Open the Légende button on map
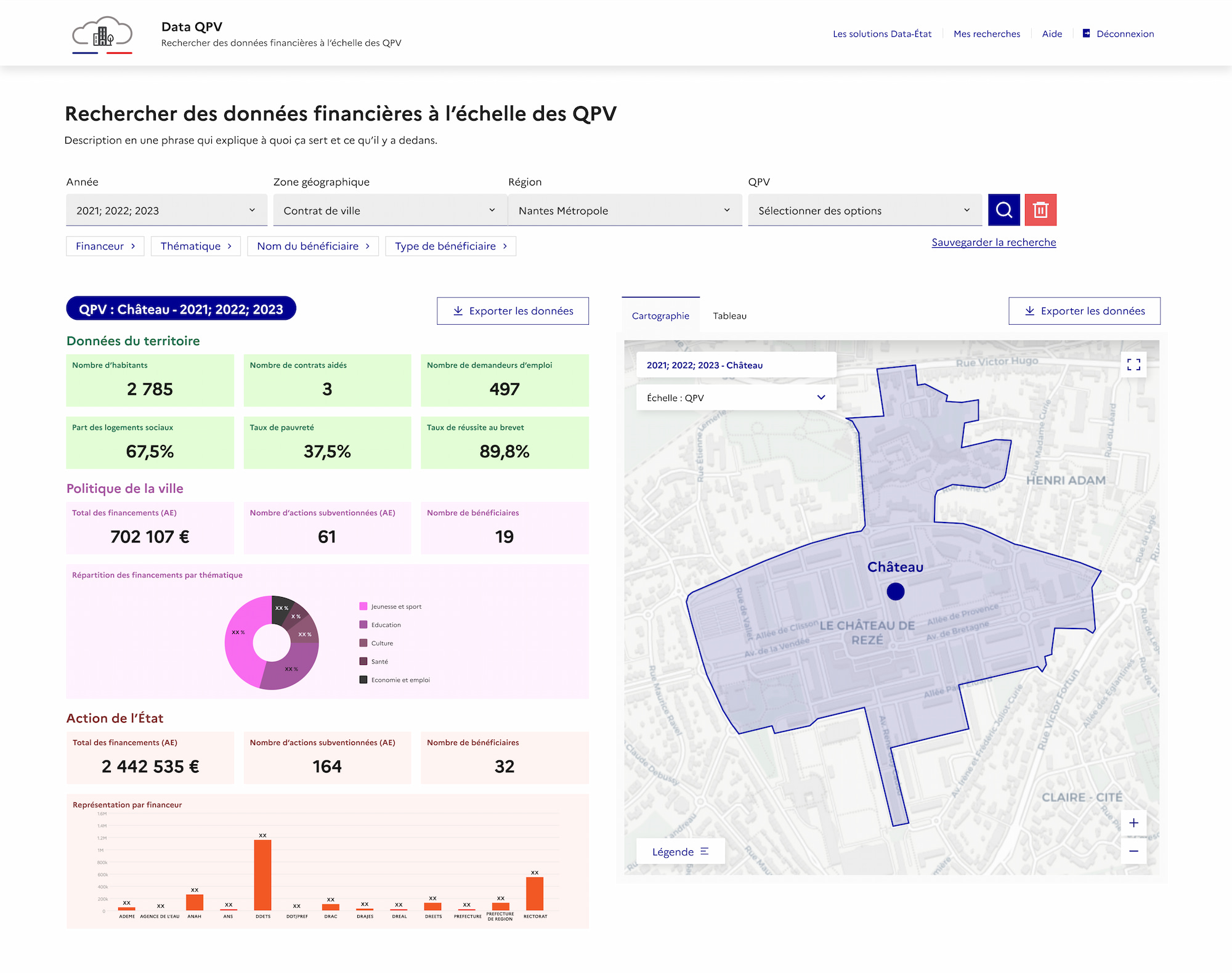1232x973 pixels. tap(680, 851)
